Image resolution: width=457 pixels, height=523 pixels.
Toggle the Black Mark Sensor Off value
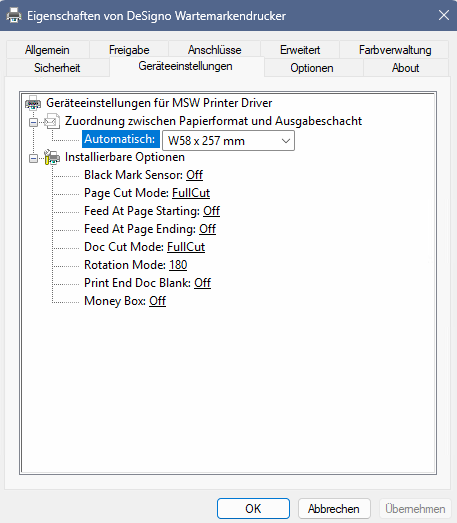tap(194, 175)
